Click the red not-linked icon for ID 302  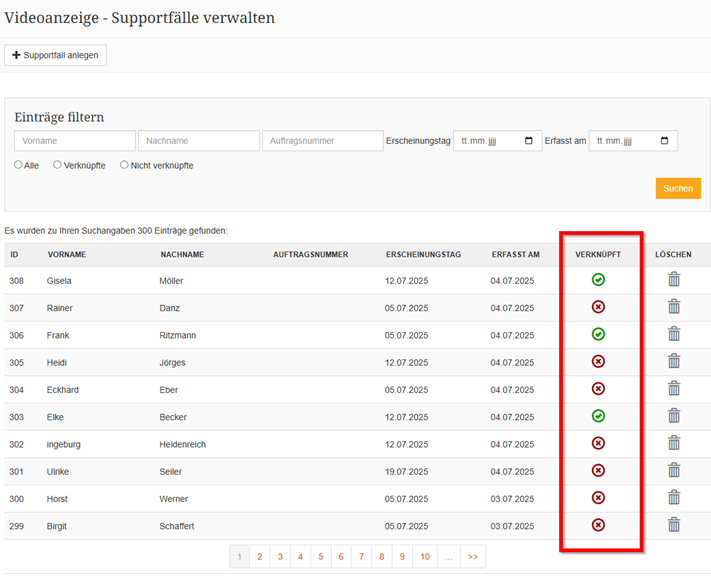598,443
